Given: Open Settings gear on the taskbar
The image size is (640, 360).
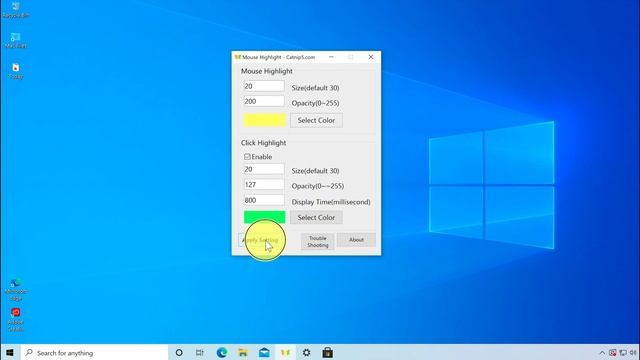Looking at the screenshot, I should (307, 353).
